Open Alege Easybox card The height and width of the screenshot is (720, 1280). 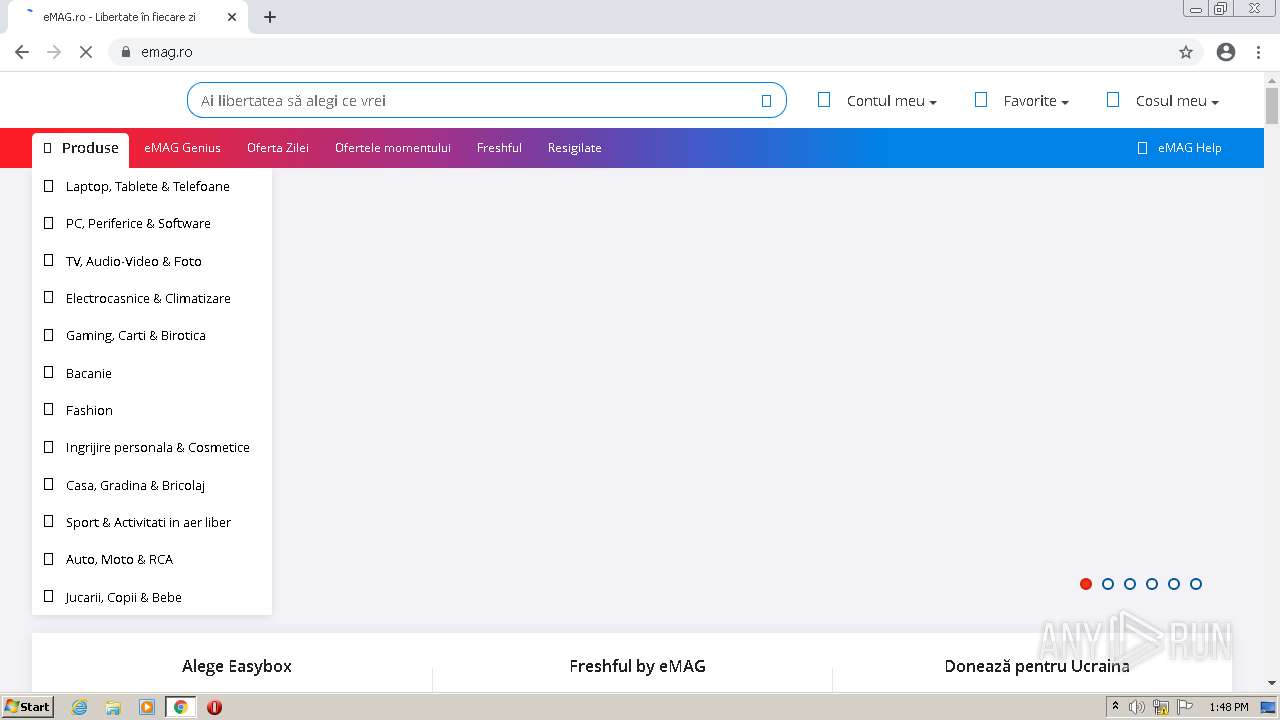237,666
